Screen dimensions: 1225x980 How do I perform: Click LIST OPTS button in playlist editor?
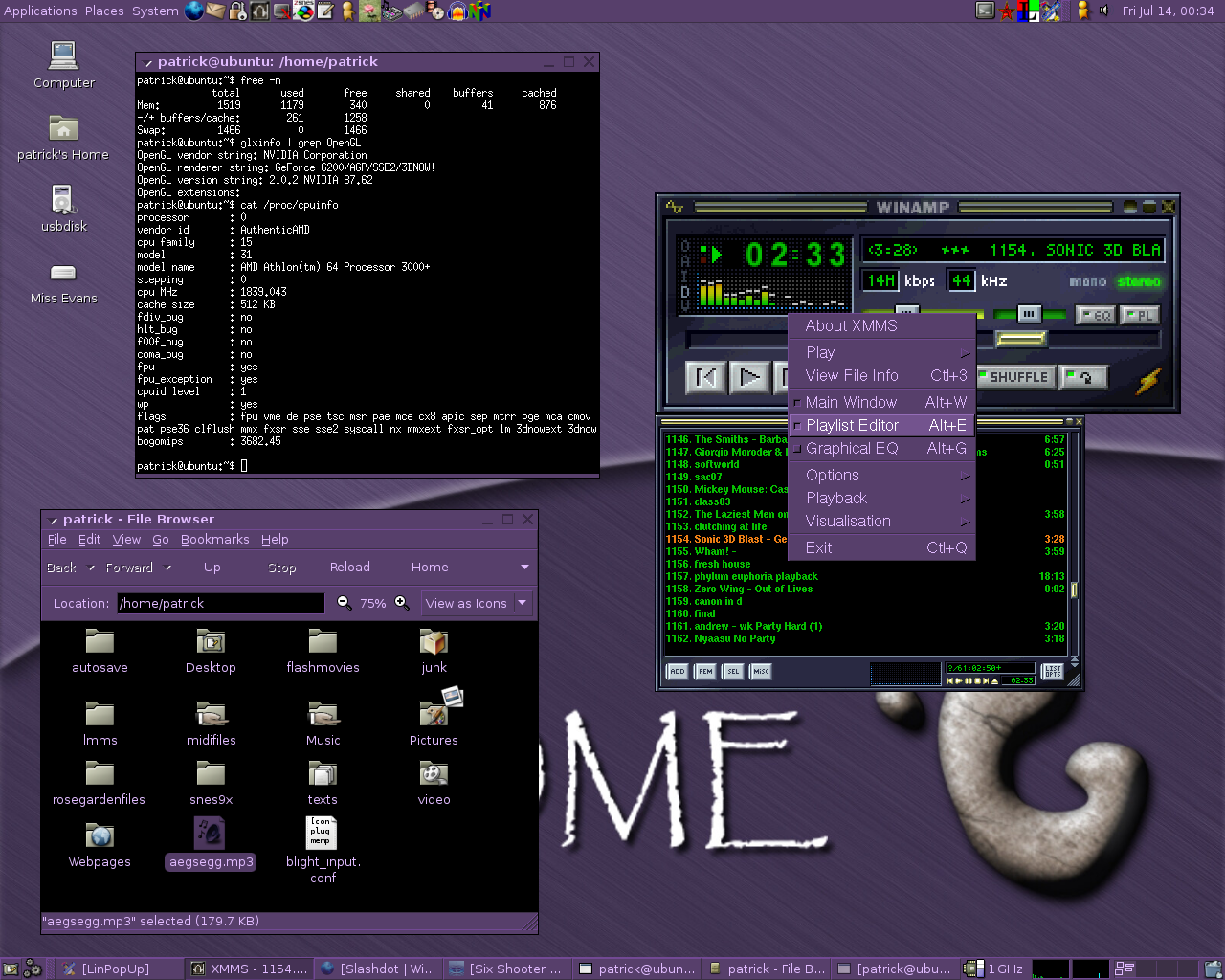click(x=1053, y=672)
